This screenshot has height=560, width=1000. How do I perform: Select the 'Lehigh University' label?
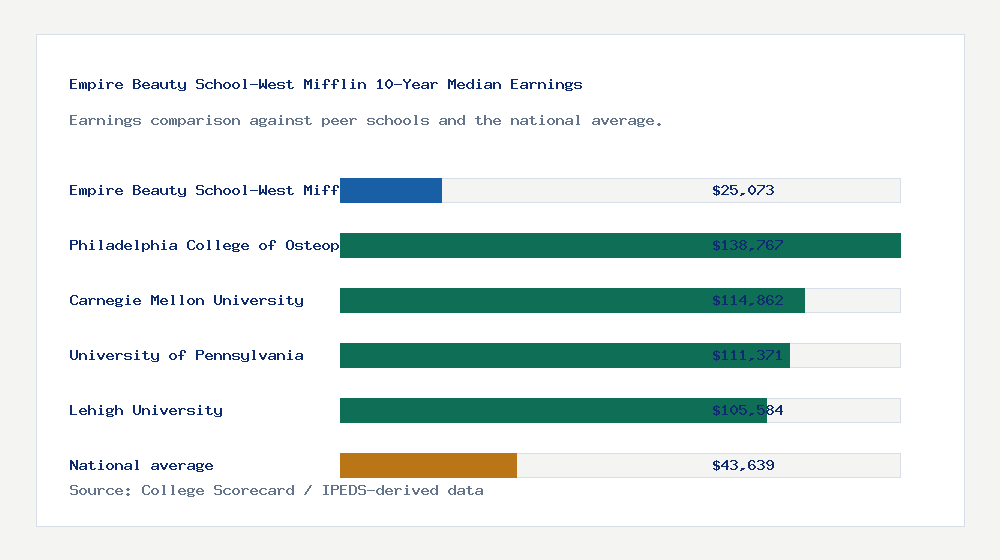point(146,410)
